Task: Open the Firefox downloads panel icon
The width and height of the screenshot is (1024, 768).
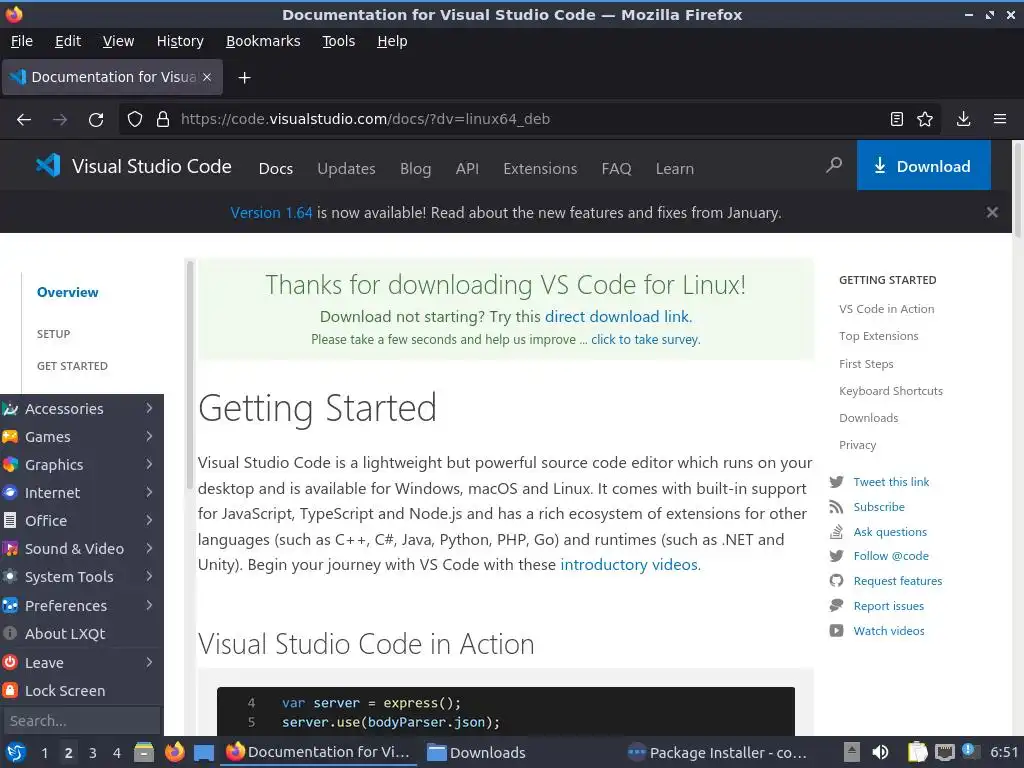Action: tap(963, 119)
